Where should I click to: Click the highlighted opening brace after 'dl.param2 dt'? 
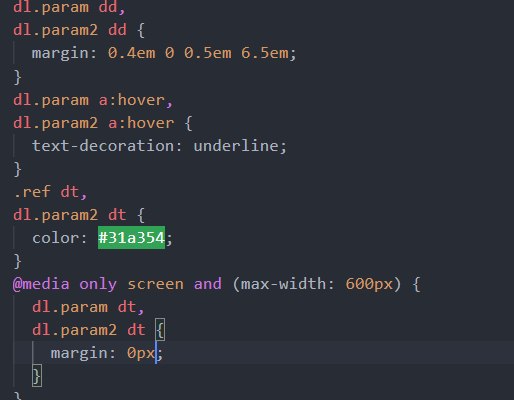(160, 330)
